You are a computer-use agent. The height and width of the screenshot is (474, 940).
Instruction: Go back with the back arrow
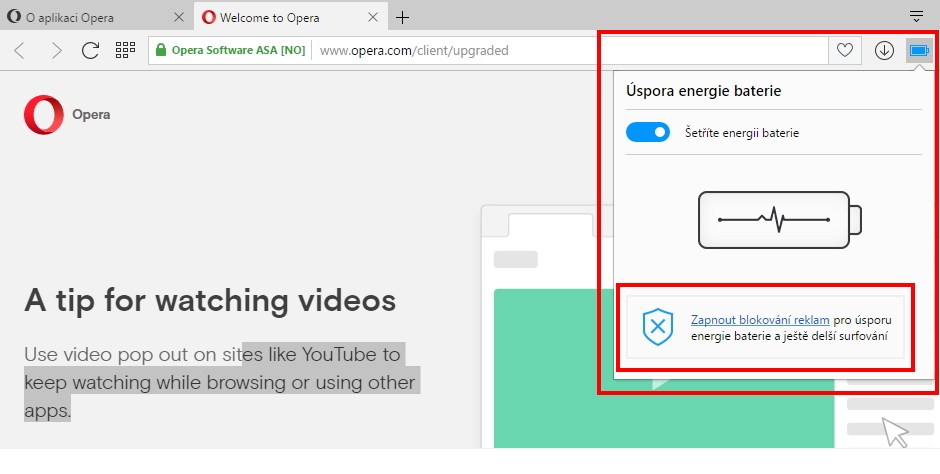click(19, 50)
